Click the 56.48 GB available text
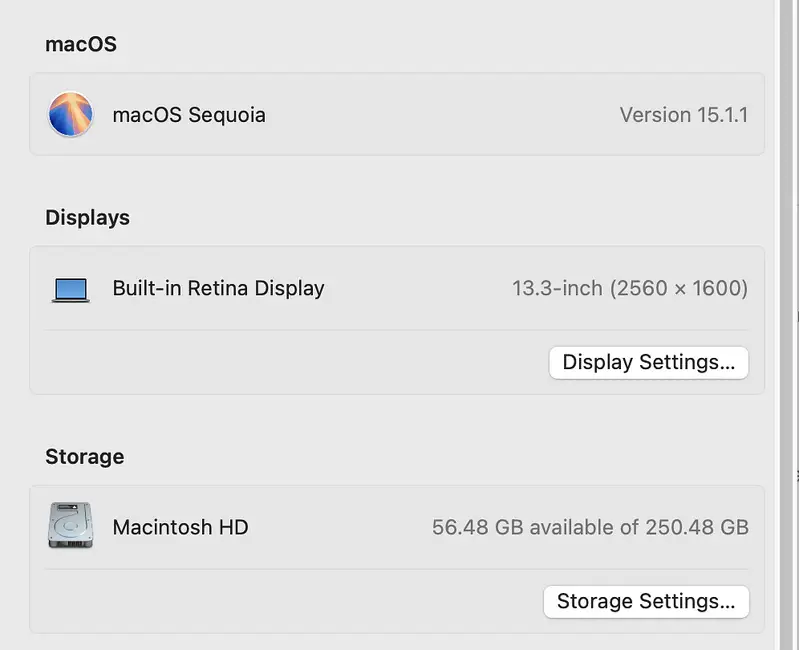This screenshot has height=650, width=799. [x=589, y=527]
